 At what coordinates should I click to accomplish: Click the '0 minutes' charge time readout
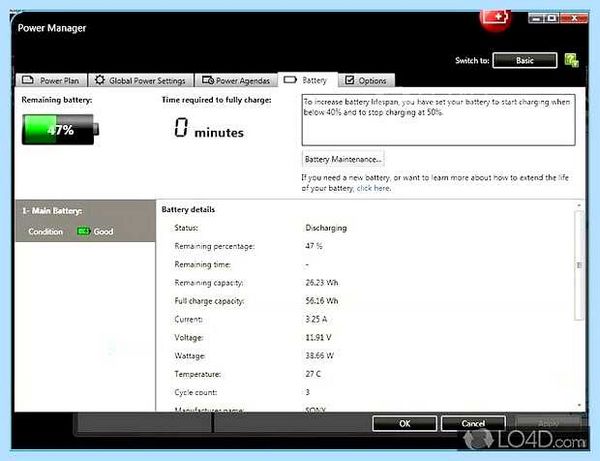[209, 129]
